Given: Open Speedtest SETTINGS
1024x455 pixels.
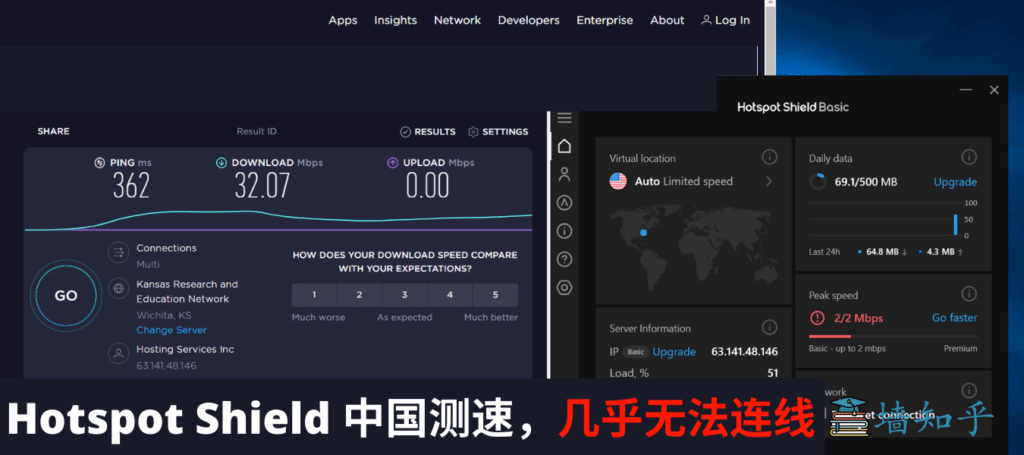Looking at the screenshot, I should click(x=498, y=132).
